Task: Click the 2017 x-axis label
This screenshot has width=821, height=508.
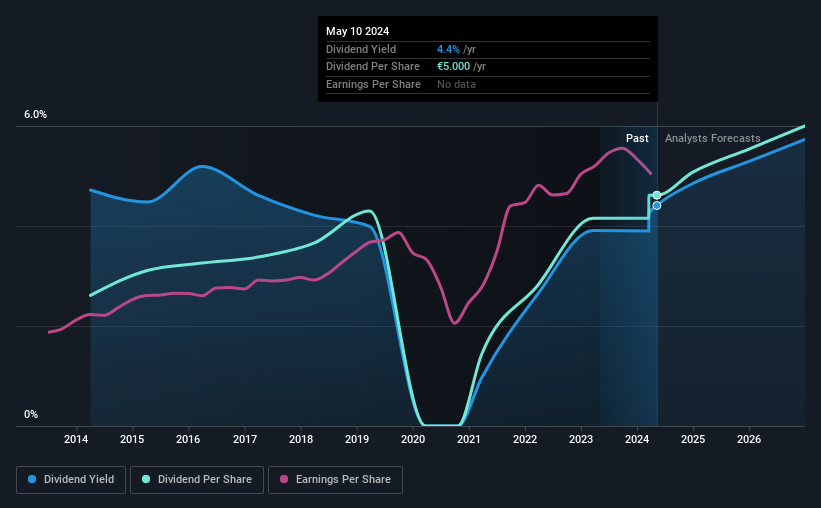Action: [x=245, y=439]
